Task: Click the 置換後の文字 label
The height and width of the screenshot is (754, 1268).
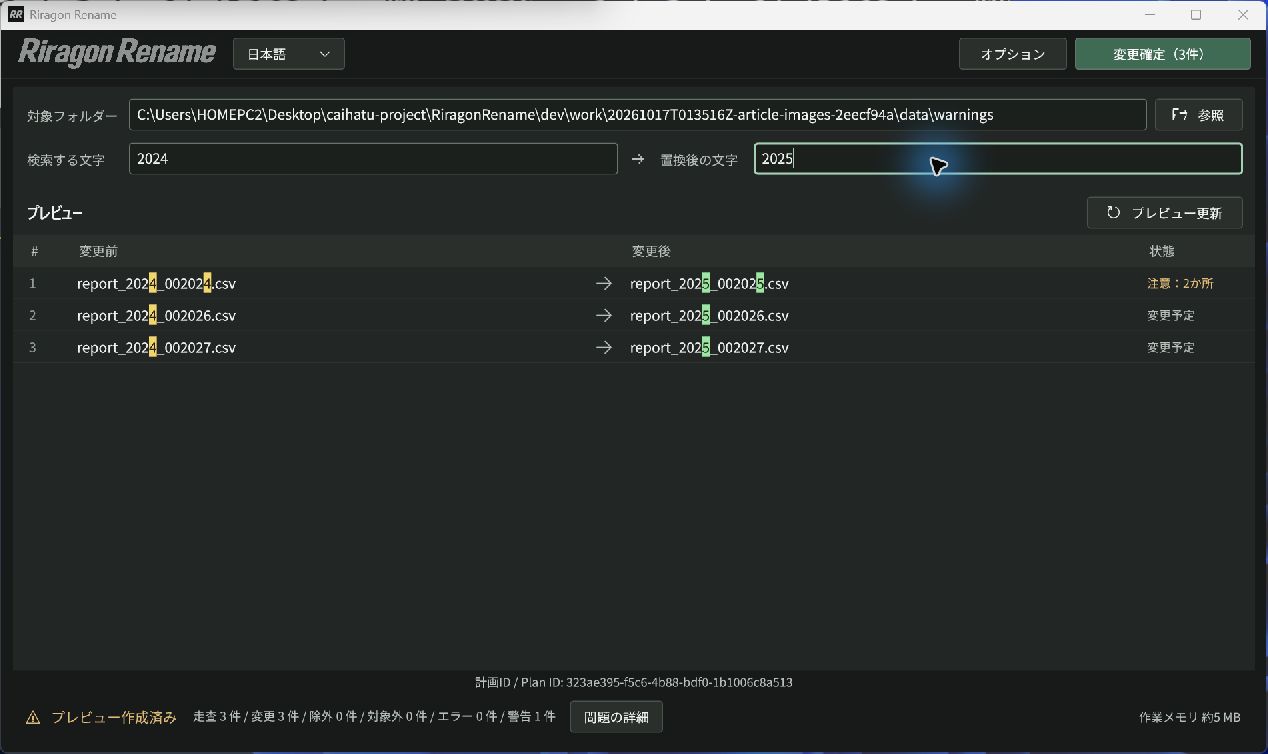Action: pyautogui.click(x=699, y=160)
